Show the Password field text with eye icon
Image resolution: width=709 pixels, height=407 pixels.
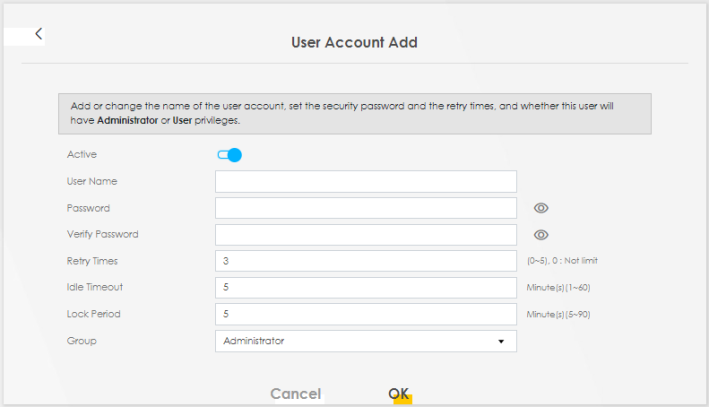coord(541,208)
